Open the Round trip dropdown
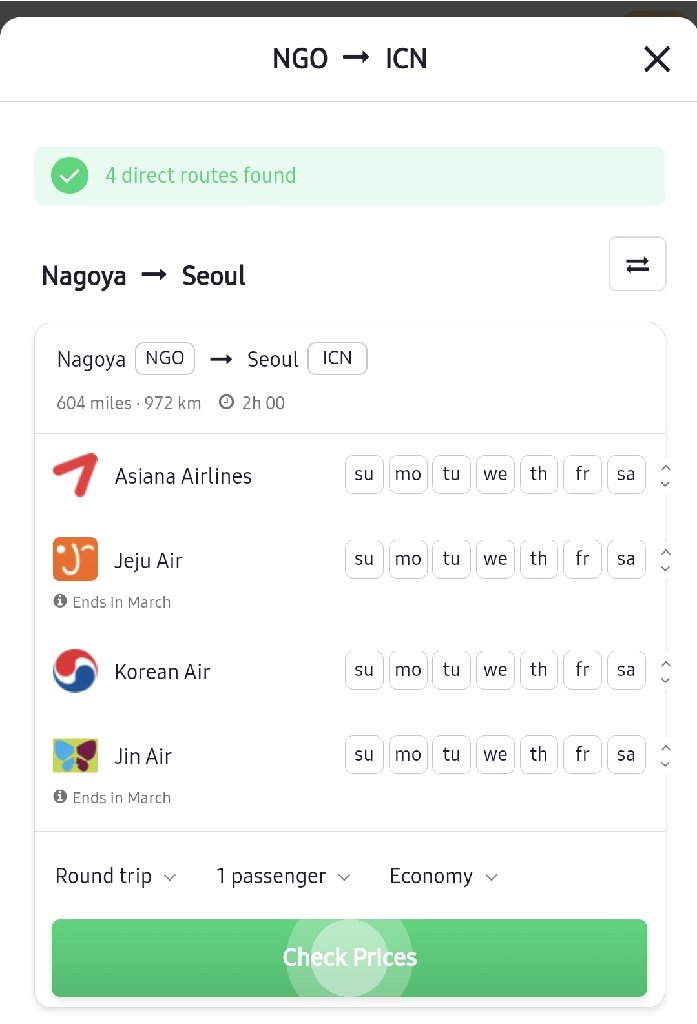This screenshot has height=1024, width=697. 115,877
